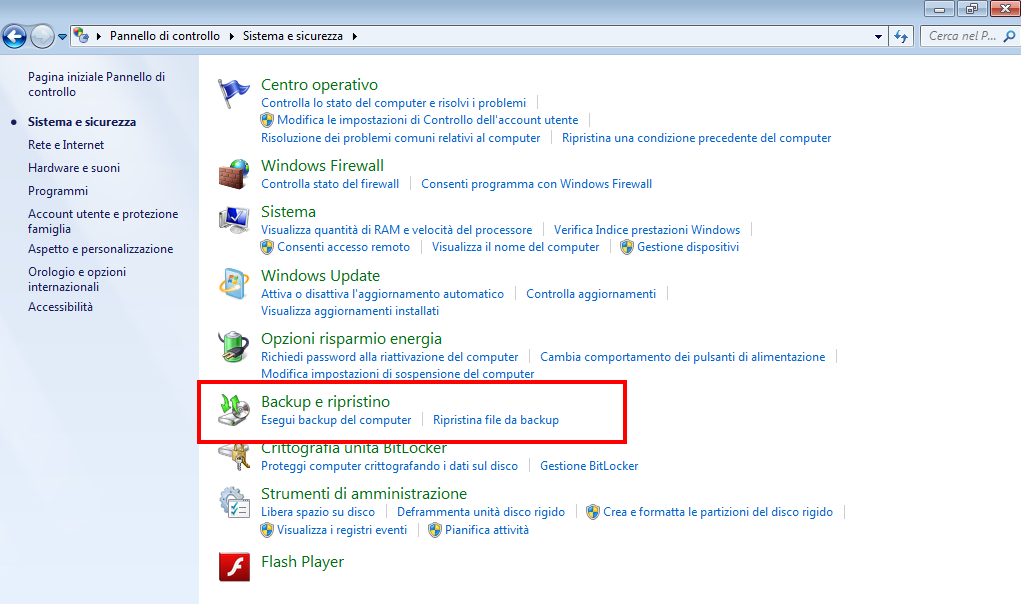Open the Flash Player heading link
Viewport: 1021px width, 604px height.
[302, 562]
